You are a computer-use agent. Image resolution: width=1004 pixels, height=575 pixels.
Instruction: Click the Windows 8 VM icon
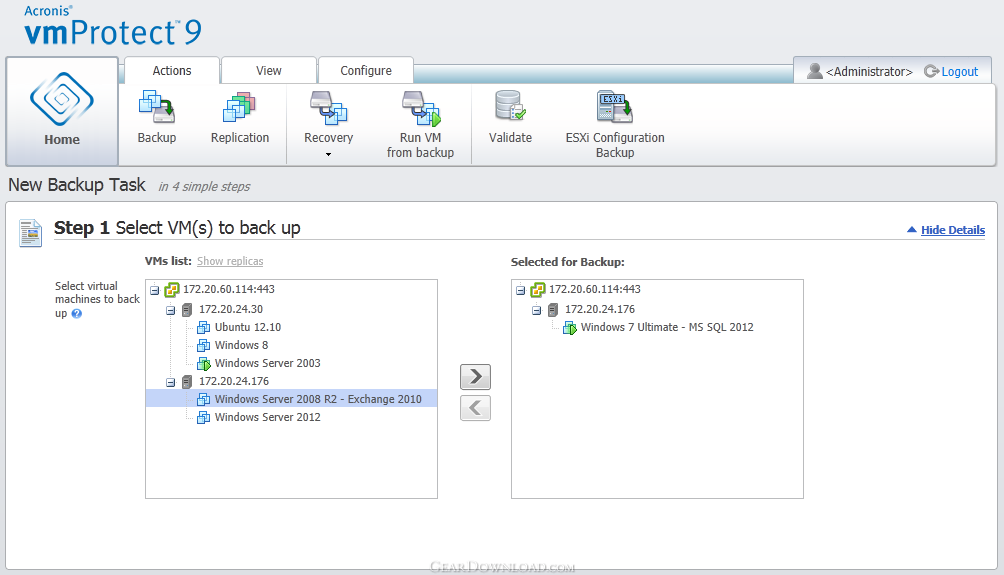[204, 345]
